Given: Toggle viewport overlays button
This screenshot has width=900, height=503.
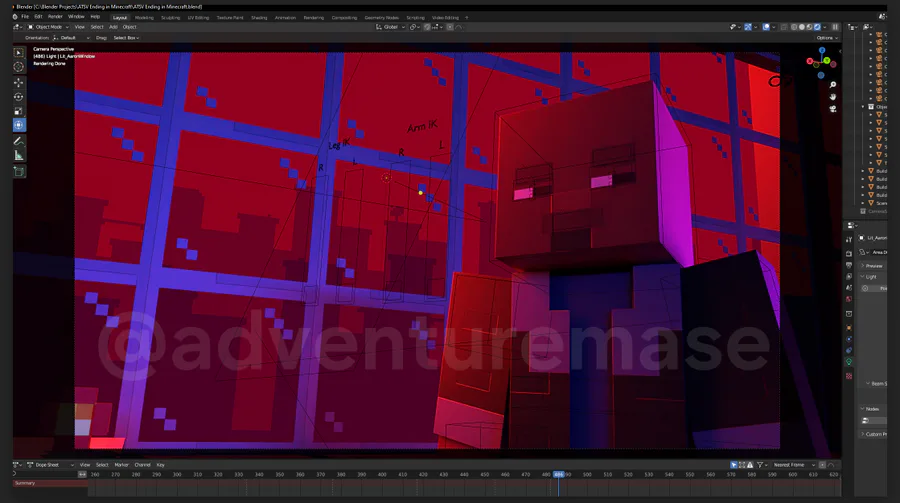Looking at the screenshot, I should click(x=766, y=27).
